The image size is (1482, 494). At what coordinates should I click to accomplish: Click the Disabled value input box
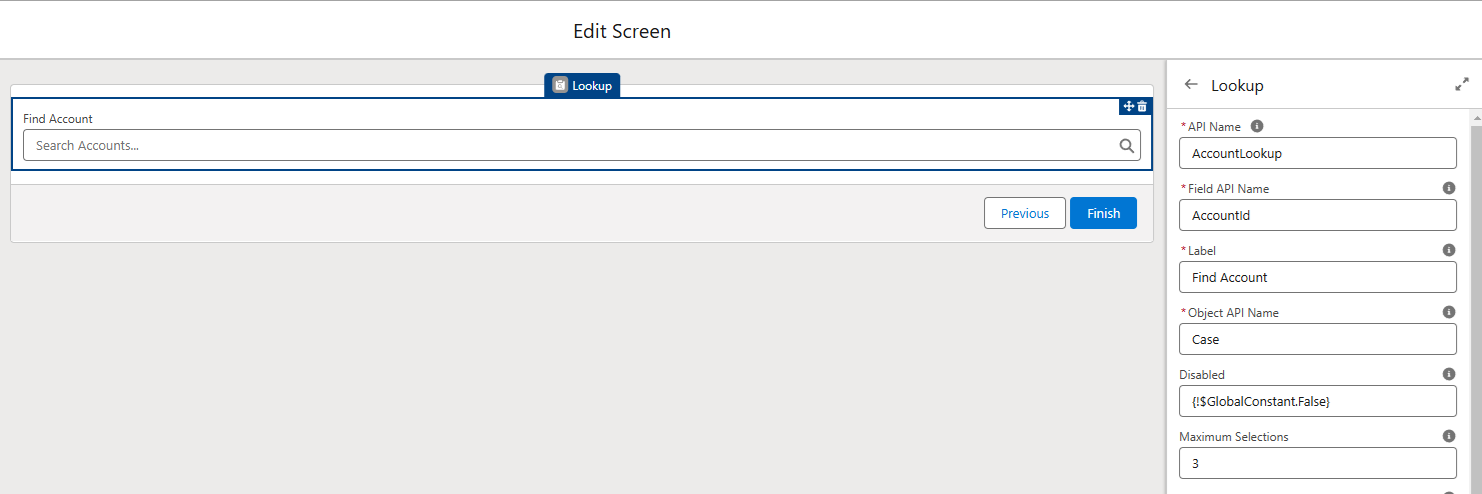(1317, 401)
